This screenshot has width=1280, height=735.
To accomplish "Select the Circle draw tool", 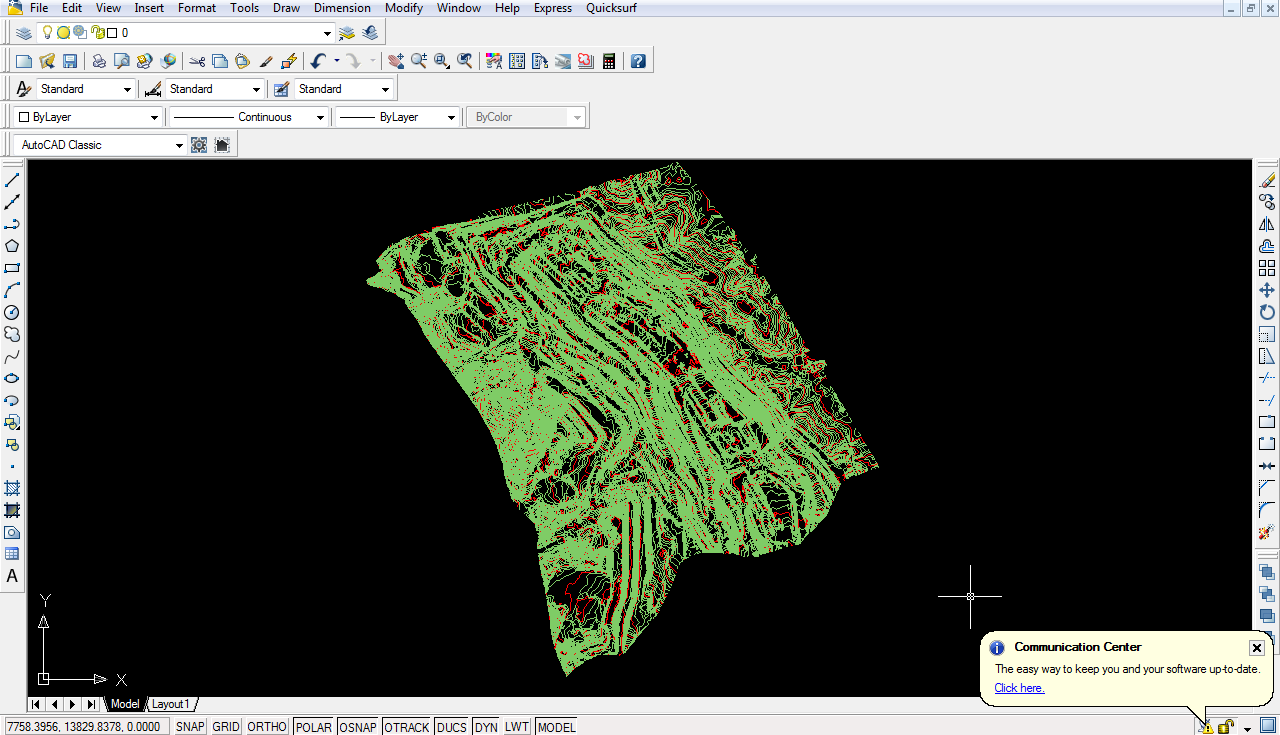I will 12,312.
